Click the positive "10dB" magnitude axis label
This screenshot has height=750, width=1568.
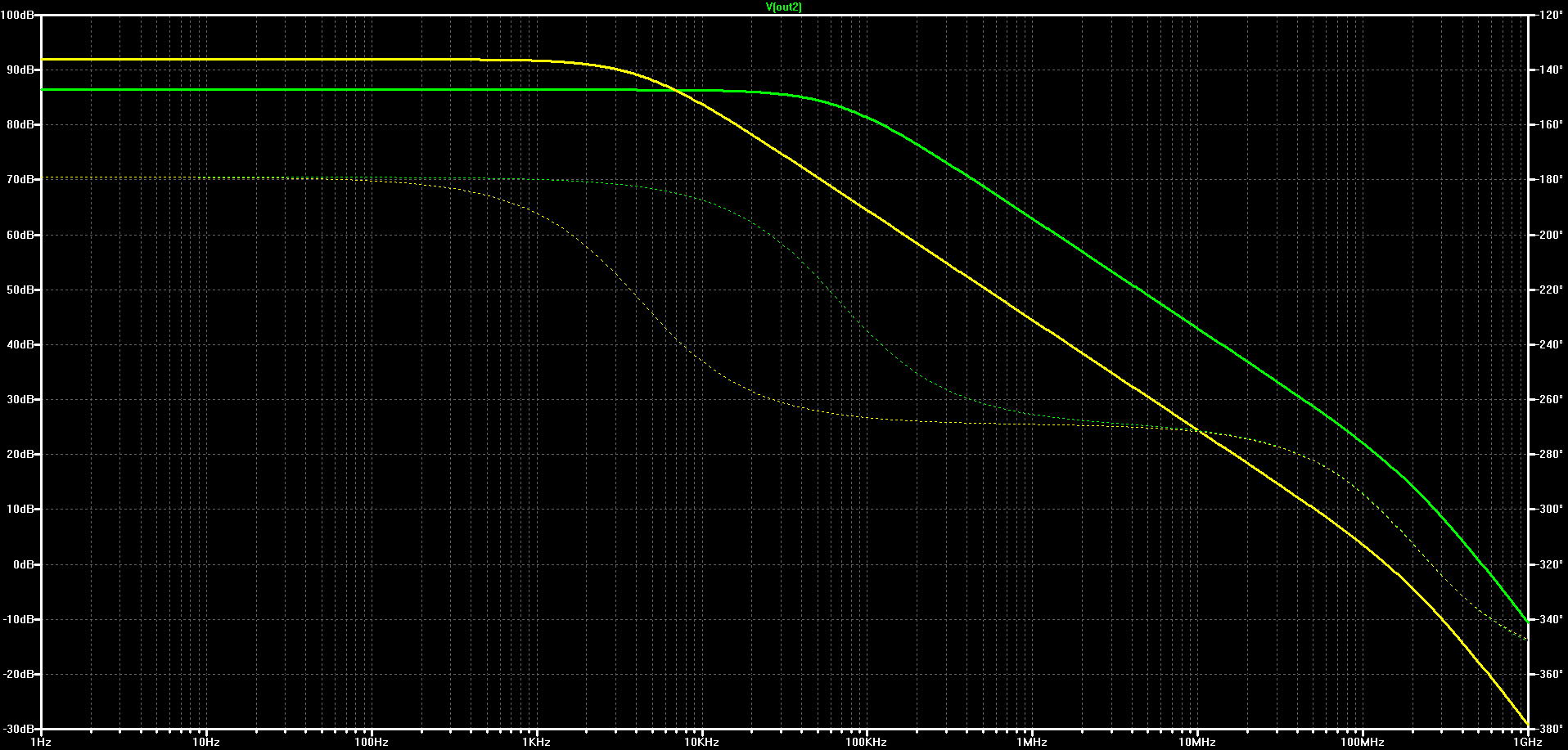[x=20, y=509]
